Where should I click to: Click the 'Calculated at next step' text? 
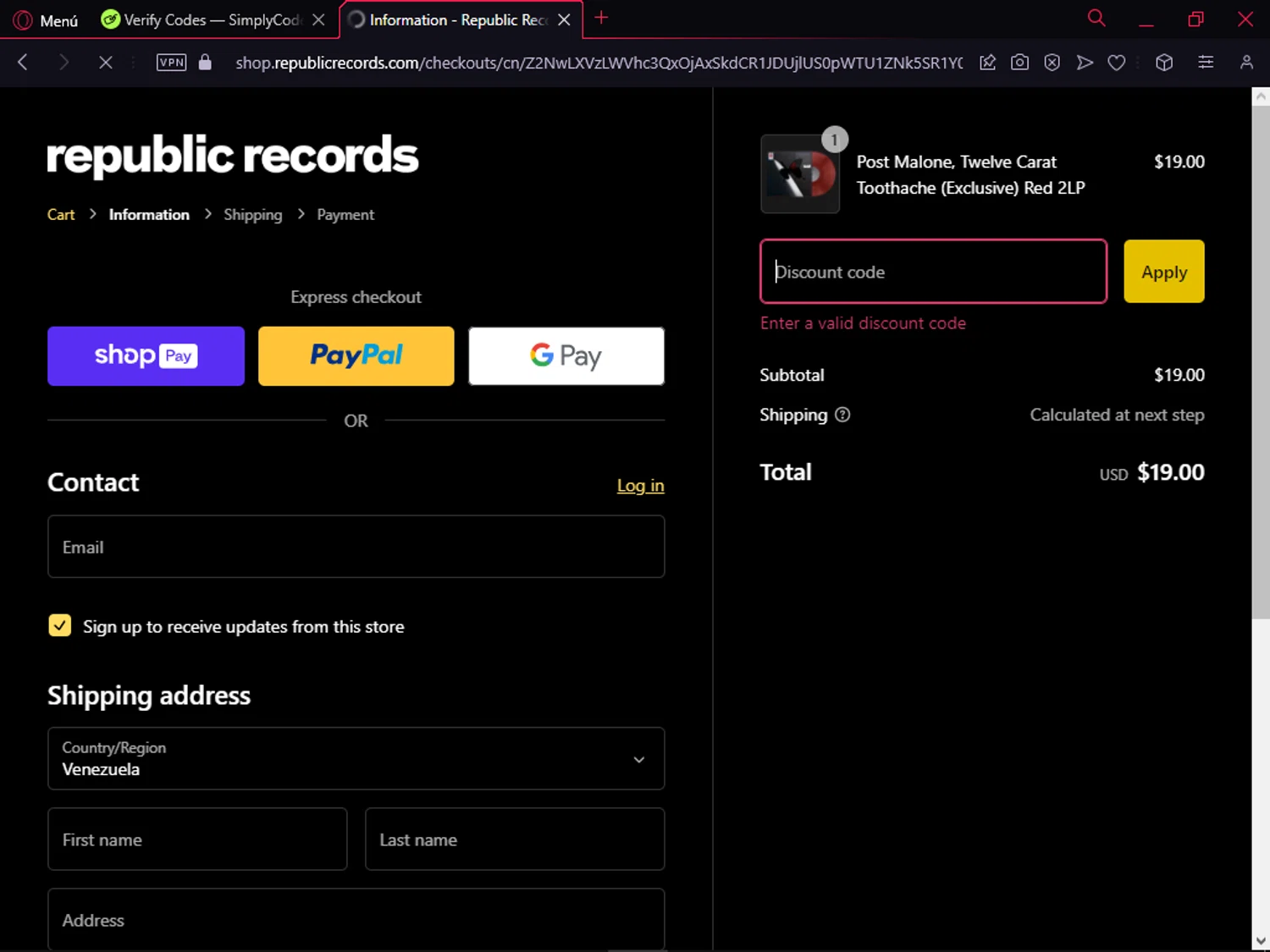[x=1117, y=415]
